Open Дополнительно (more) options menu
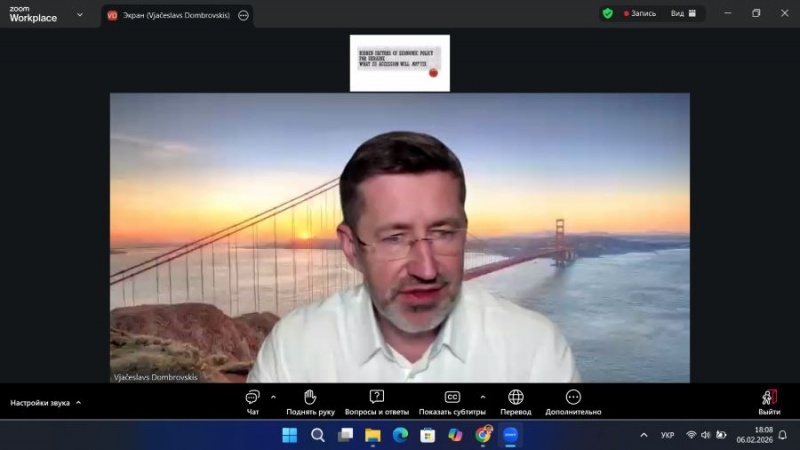Screen dimensions: 800x450 [573, 398]
